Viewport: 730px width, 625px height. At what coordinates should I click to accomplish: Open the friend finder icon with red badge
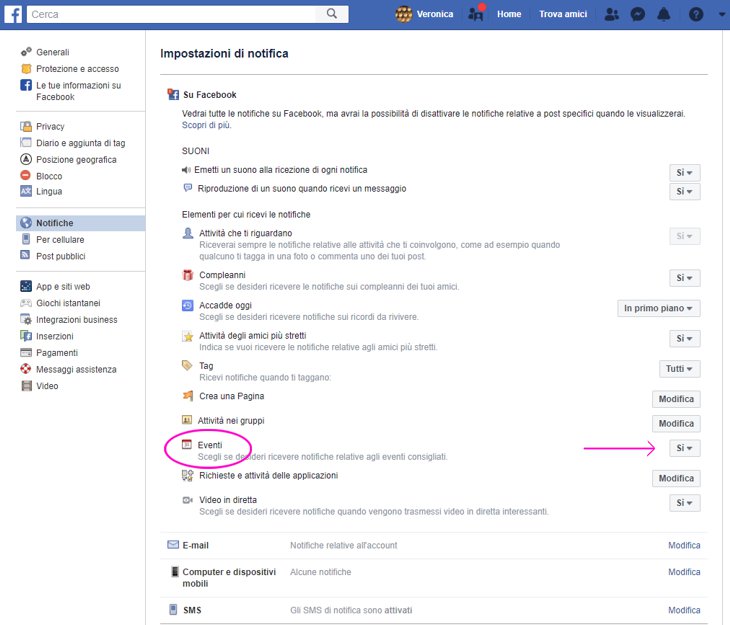476,14
